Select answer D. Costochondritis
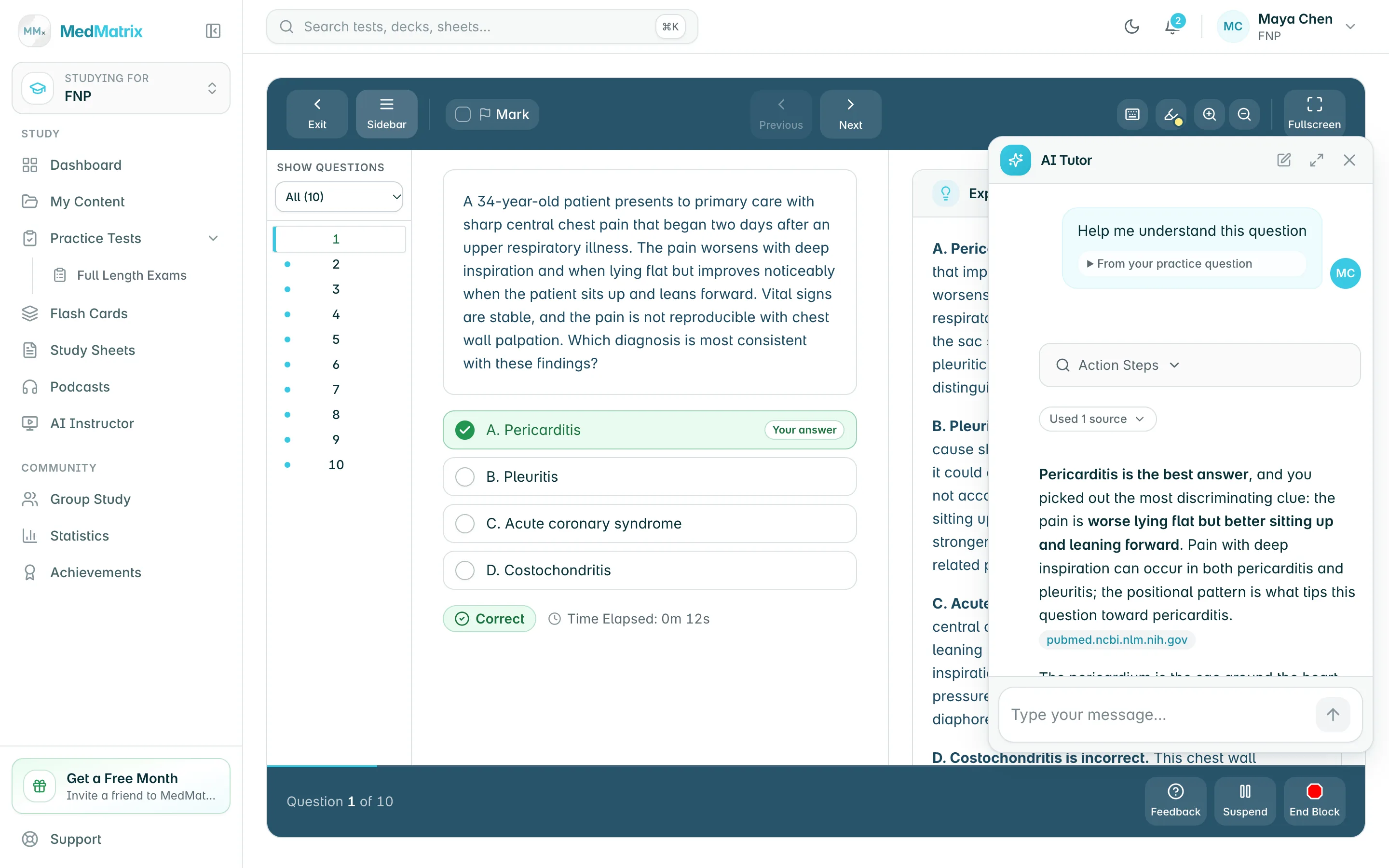 tap(649, 570)
